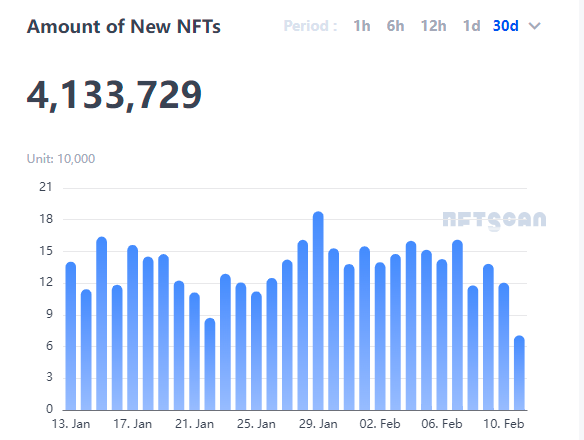Click the tallest bar near 29. Jan
Image resolution: width=584 pixels, height=440 pixels.
tap(318, 311)
